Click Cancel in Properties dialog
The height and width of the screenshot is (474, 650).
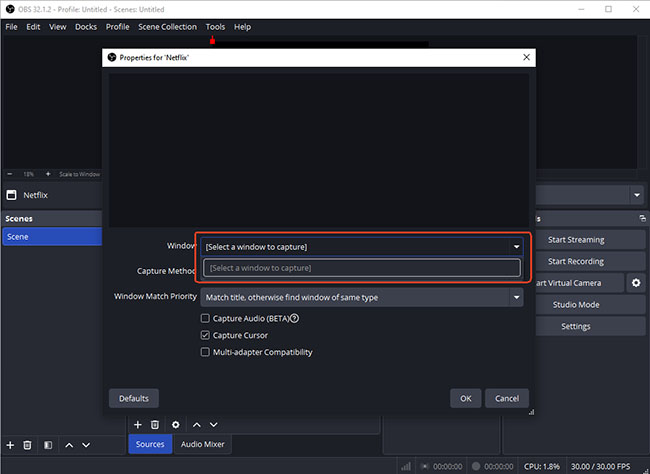point(507,398)
